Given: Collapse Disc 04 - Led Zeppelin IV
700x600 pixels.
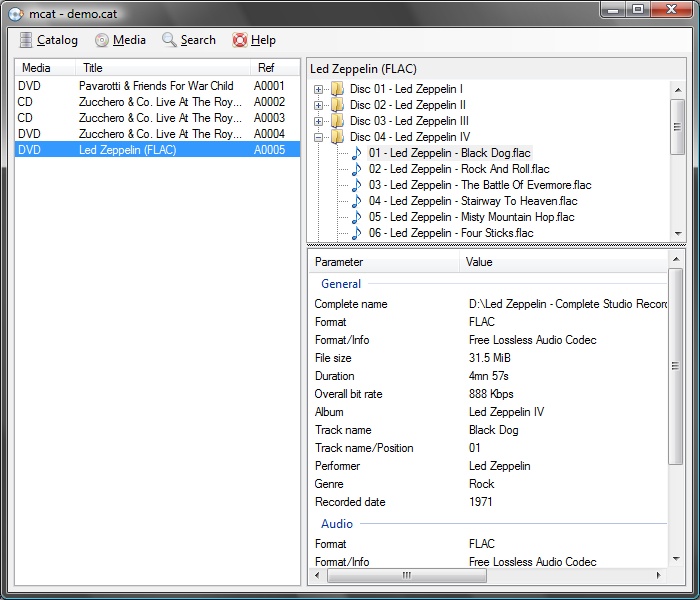Looking at the screenshot, I should tap(318, 138).
